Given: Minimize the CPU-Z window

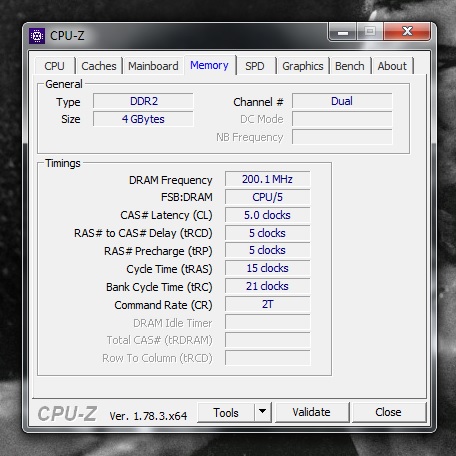Looking at the screenshot, I should coord(343,32).
